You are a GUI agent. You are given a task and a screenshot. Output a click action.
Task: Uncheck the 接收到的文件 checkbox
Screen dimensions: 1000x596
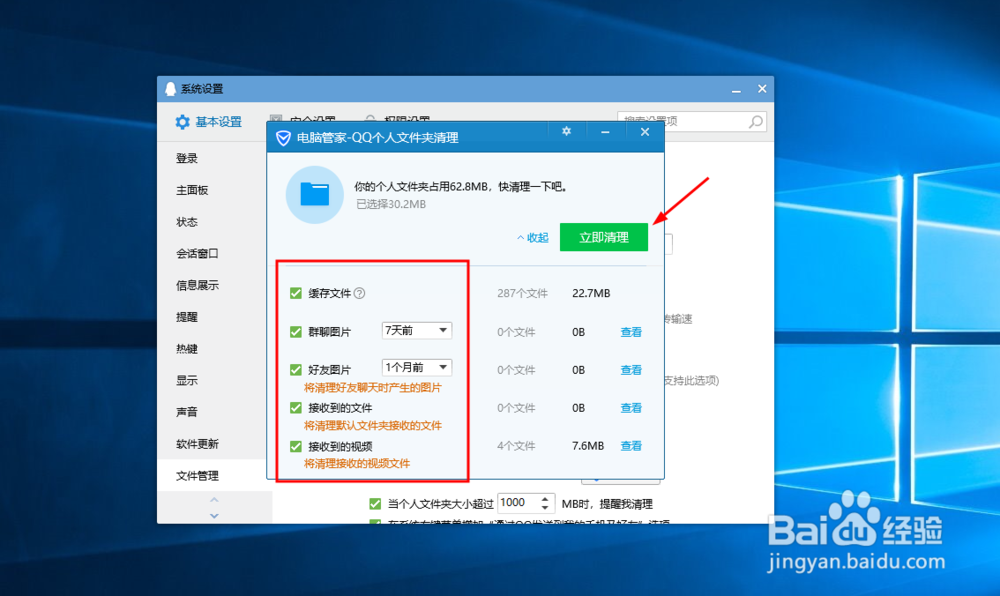(x=296, y=408)
